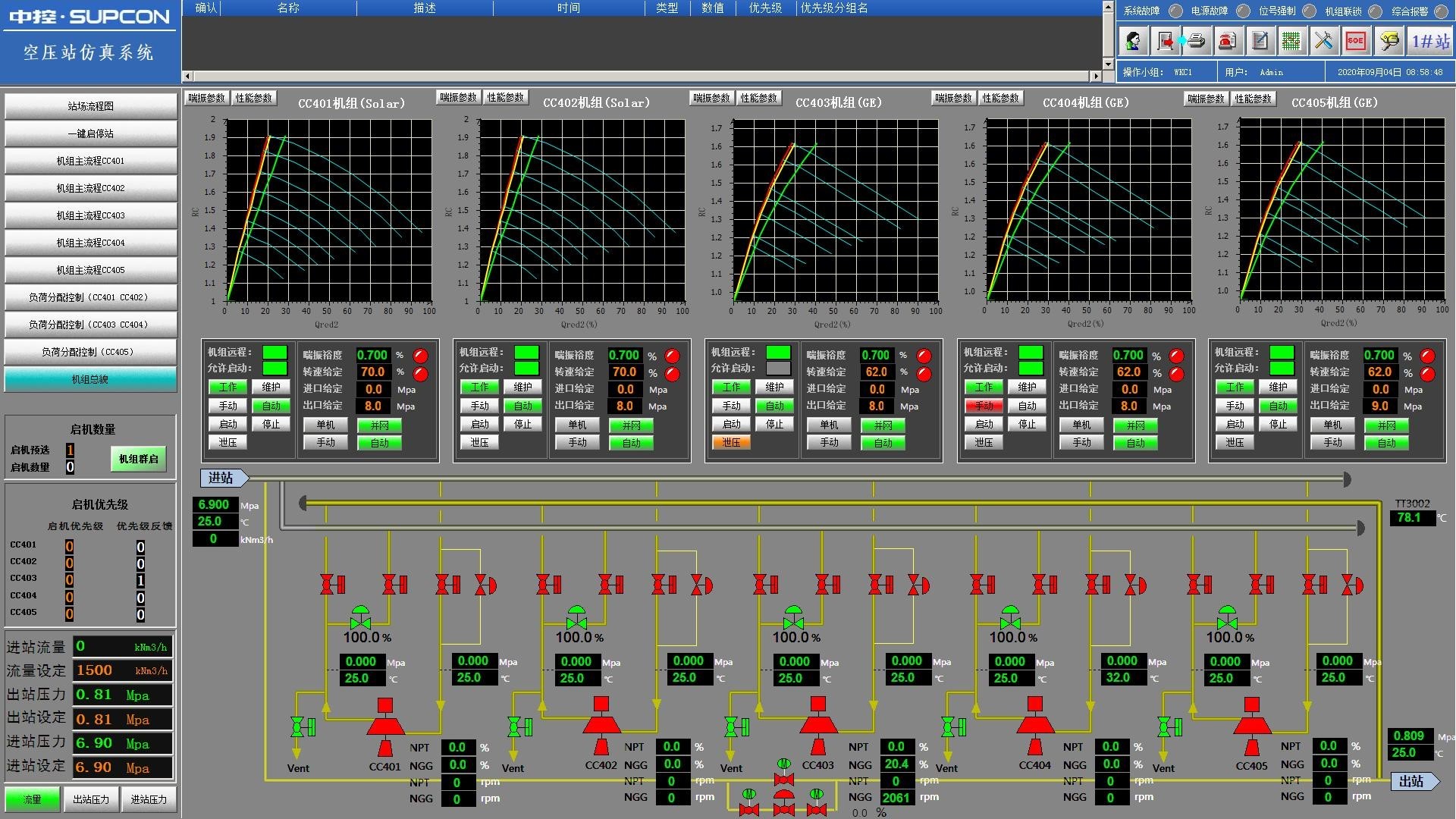Toggle CC405 to 并网 mode

click(1387, 425)
